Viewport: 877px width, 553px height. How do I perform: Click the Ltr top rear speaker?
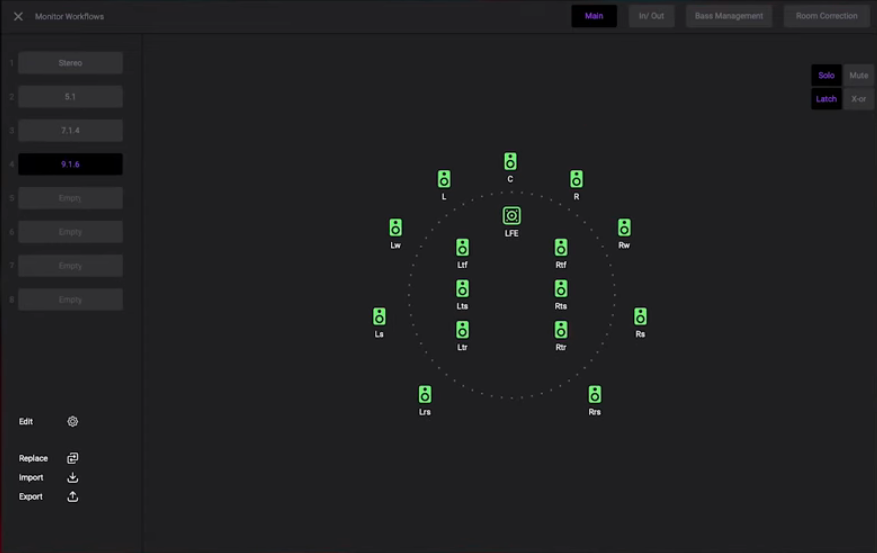point(462,330)
